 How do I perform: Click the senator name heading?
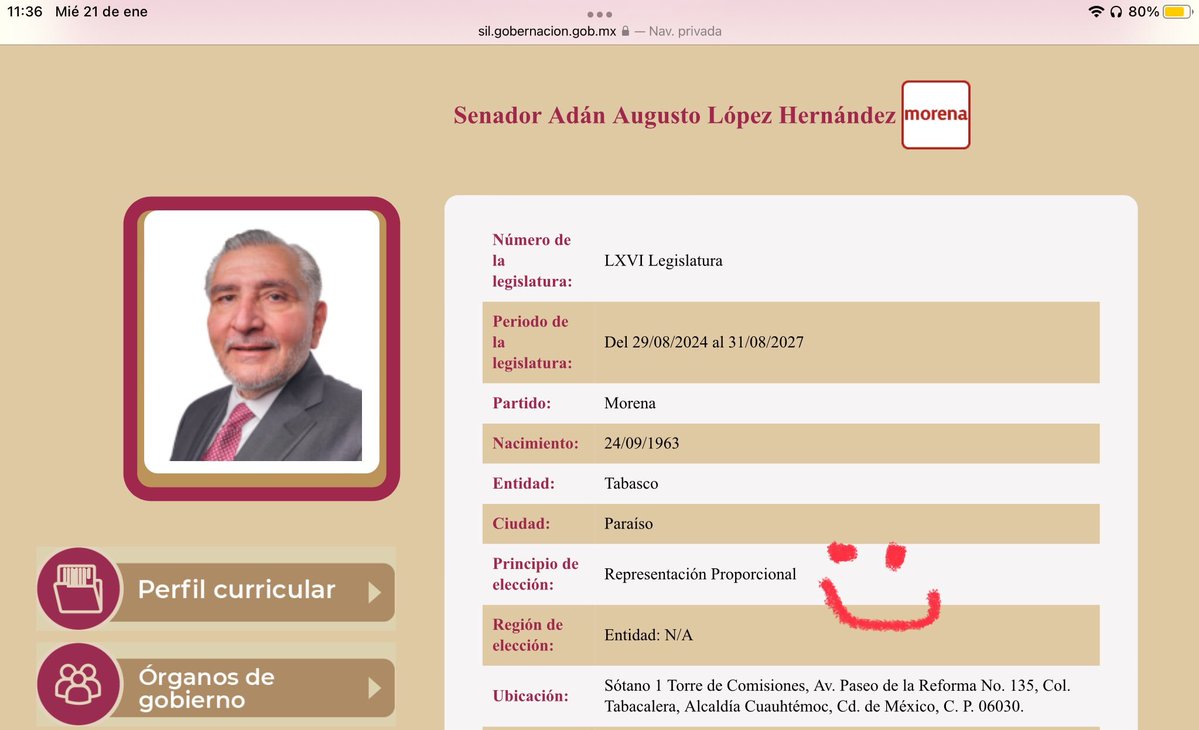tap(674, 115)
